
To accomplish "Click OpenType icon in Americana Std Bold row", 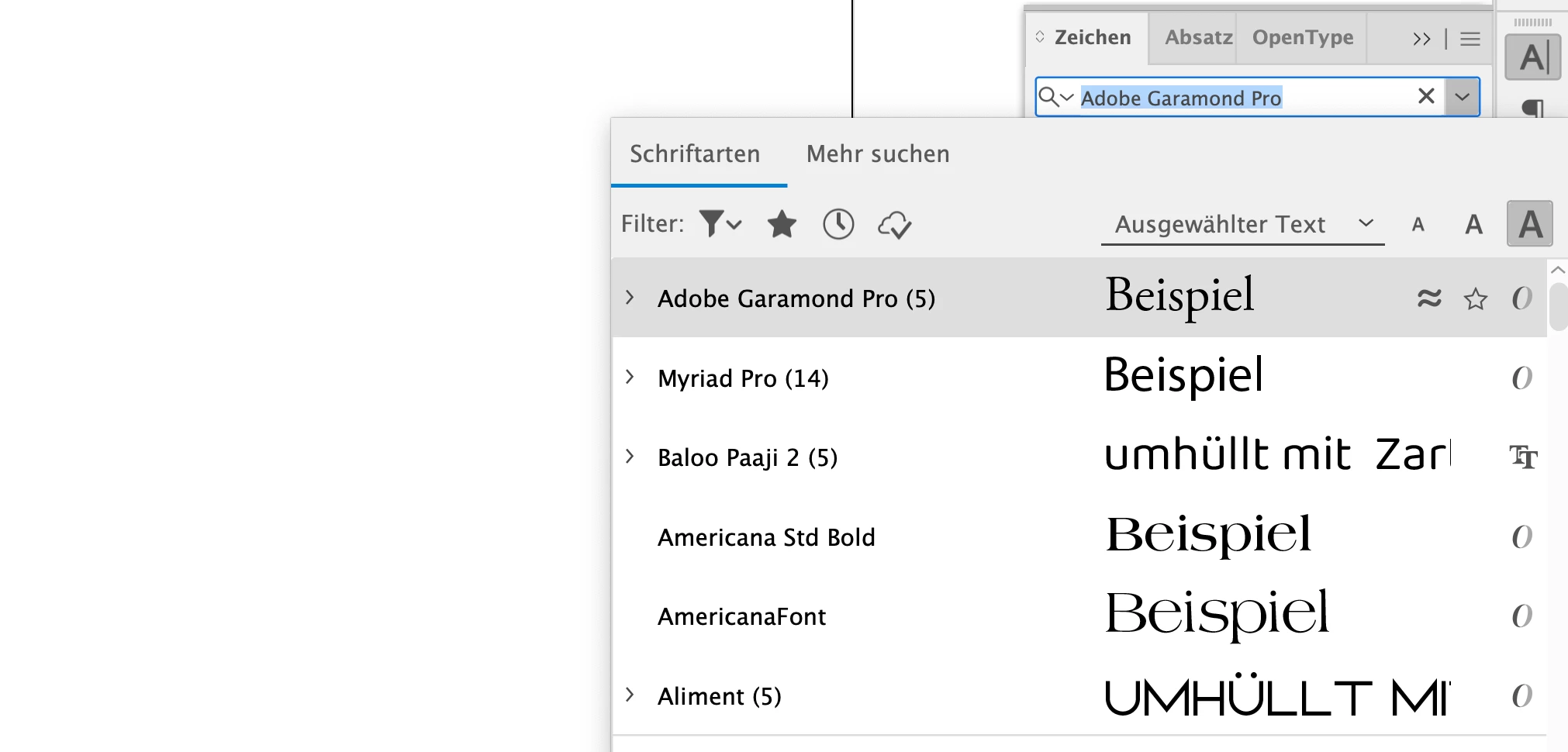I will pyautogui.click(x=1522, y=536).
